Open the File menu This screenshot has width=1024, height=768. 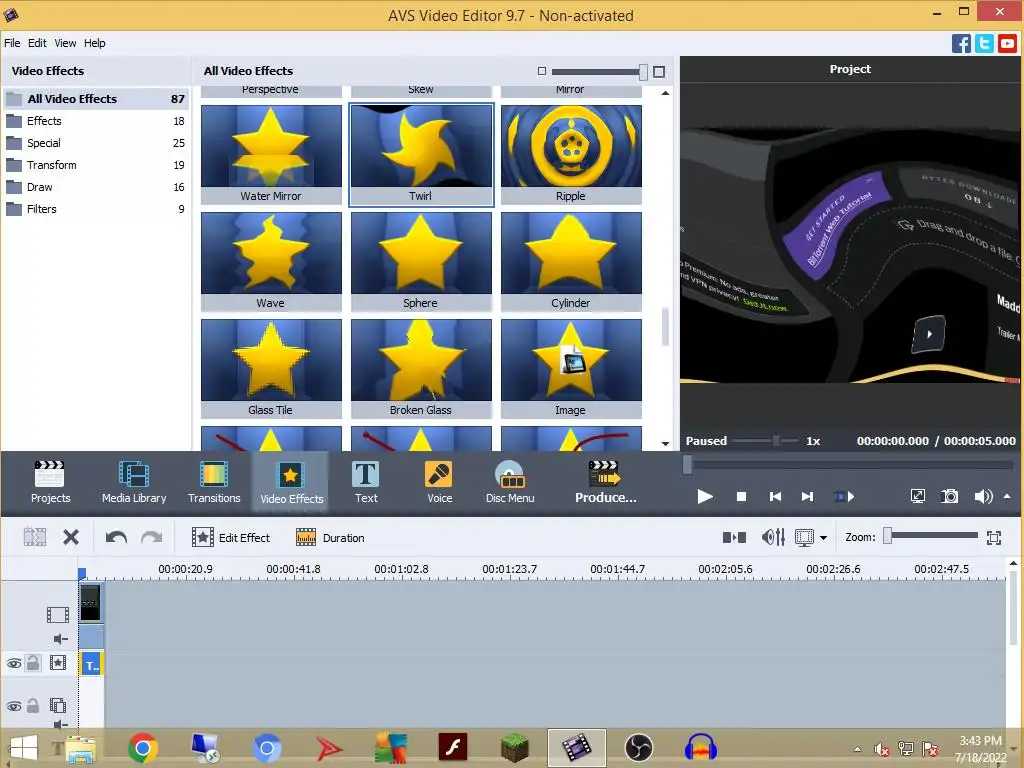(x=12, y=43)
